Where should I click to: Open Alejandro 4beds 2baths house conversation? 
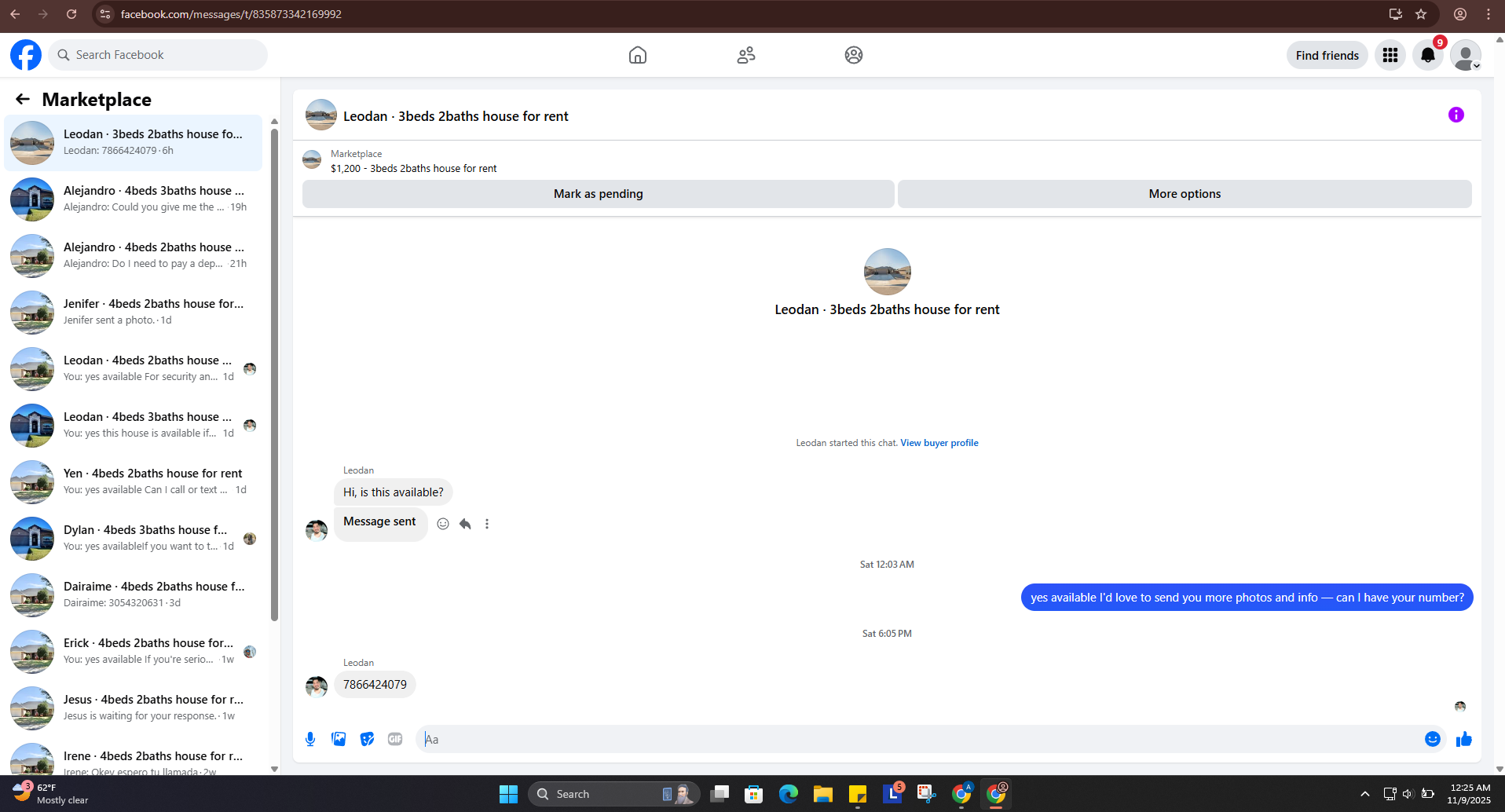(x=134, y=255)
